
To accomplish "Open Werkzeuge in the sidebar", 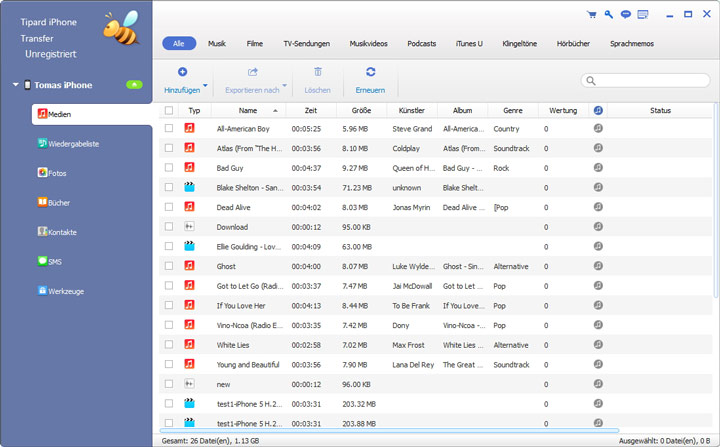I will click(61, 290).
